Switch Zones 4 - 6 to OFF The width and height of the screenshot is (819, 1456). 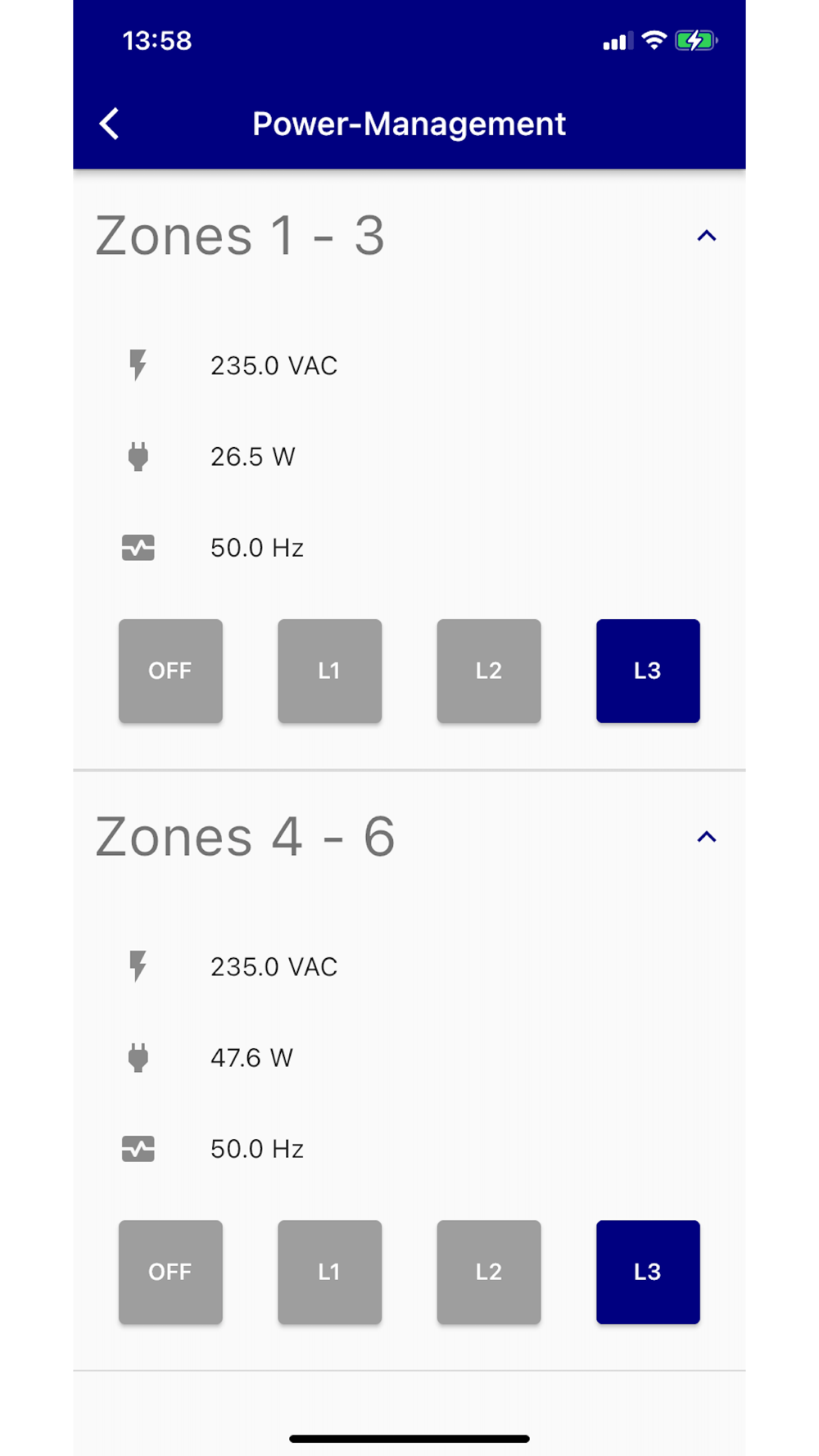click(x=170, y=1272)
